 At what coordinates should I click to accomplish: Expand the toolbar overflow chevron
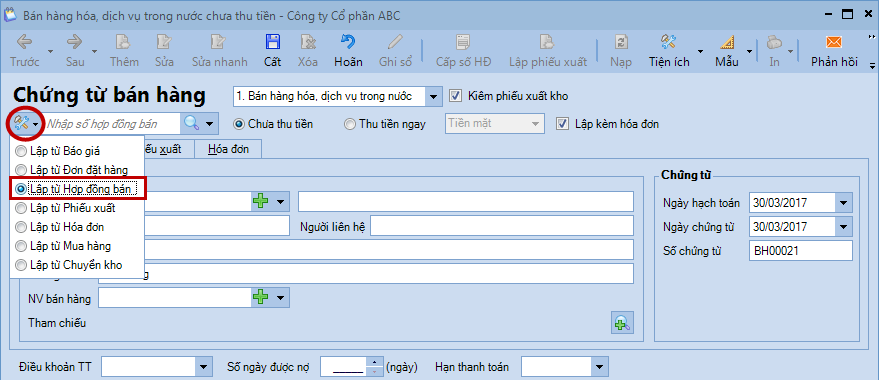click(x=871, y=36)
